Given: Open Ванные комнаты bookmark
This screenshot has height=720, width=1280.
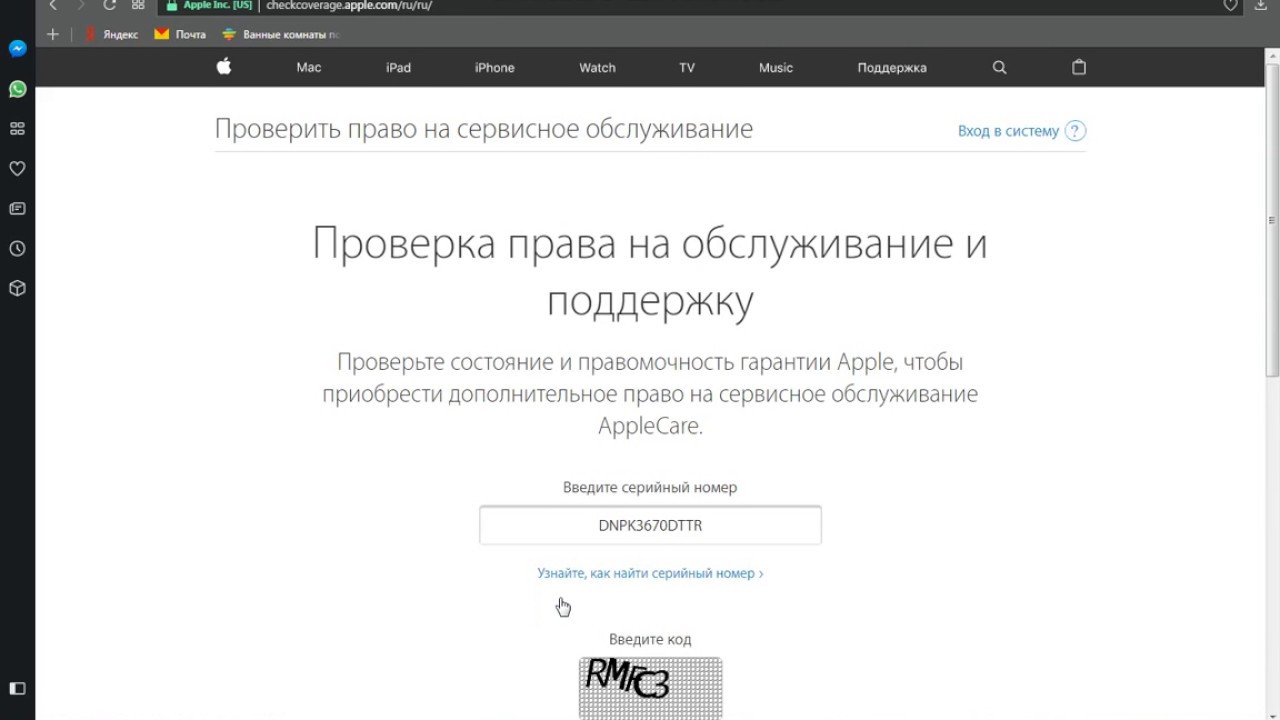Looking at the screenshot, I should [x=281, y=34].
